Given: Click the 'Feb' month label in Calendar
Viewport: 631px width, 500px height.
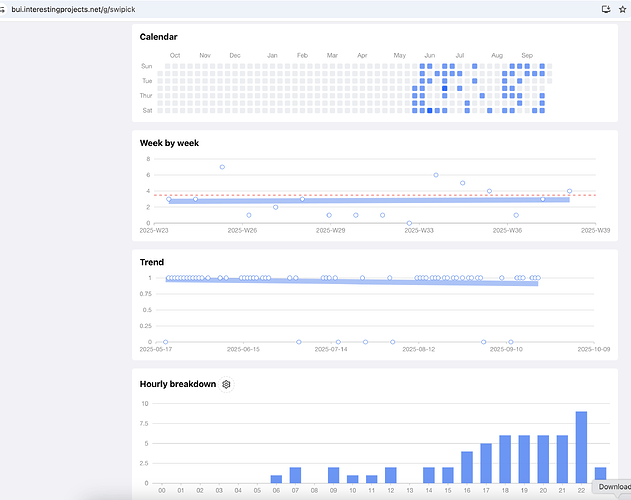Looking at the screenshot, I should (302, 56).
